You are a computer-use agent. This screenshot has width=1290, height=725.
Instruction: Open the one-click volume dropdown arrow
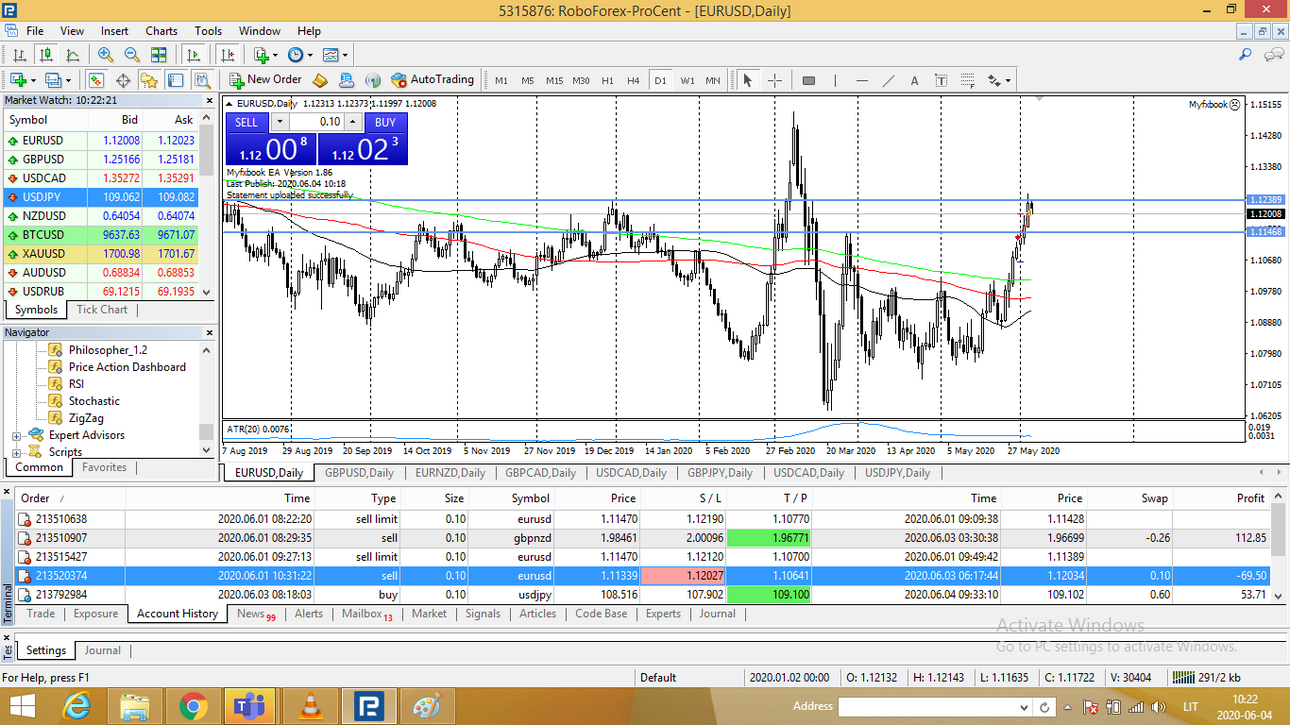279,122
